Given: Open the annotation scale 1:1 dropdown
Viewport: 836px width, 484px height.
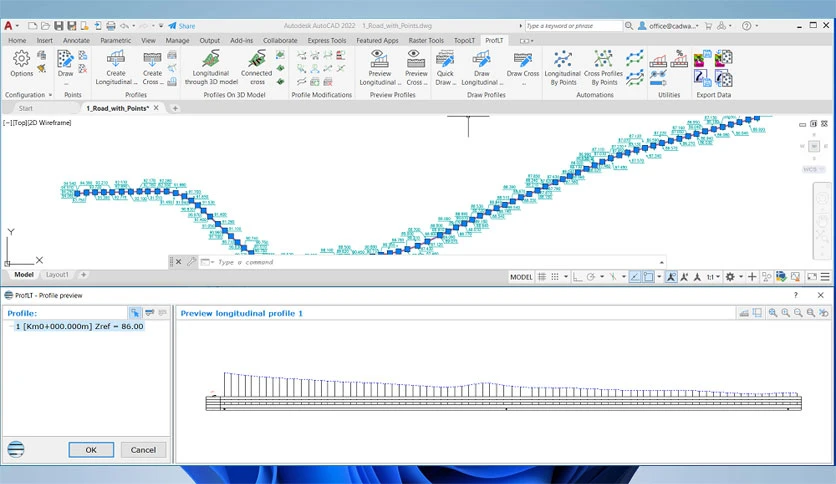Looking at the screenshot, I should [x=713, y=277].
